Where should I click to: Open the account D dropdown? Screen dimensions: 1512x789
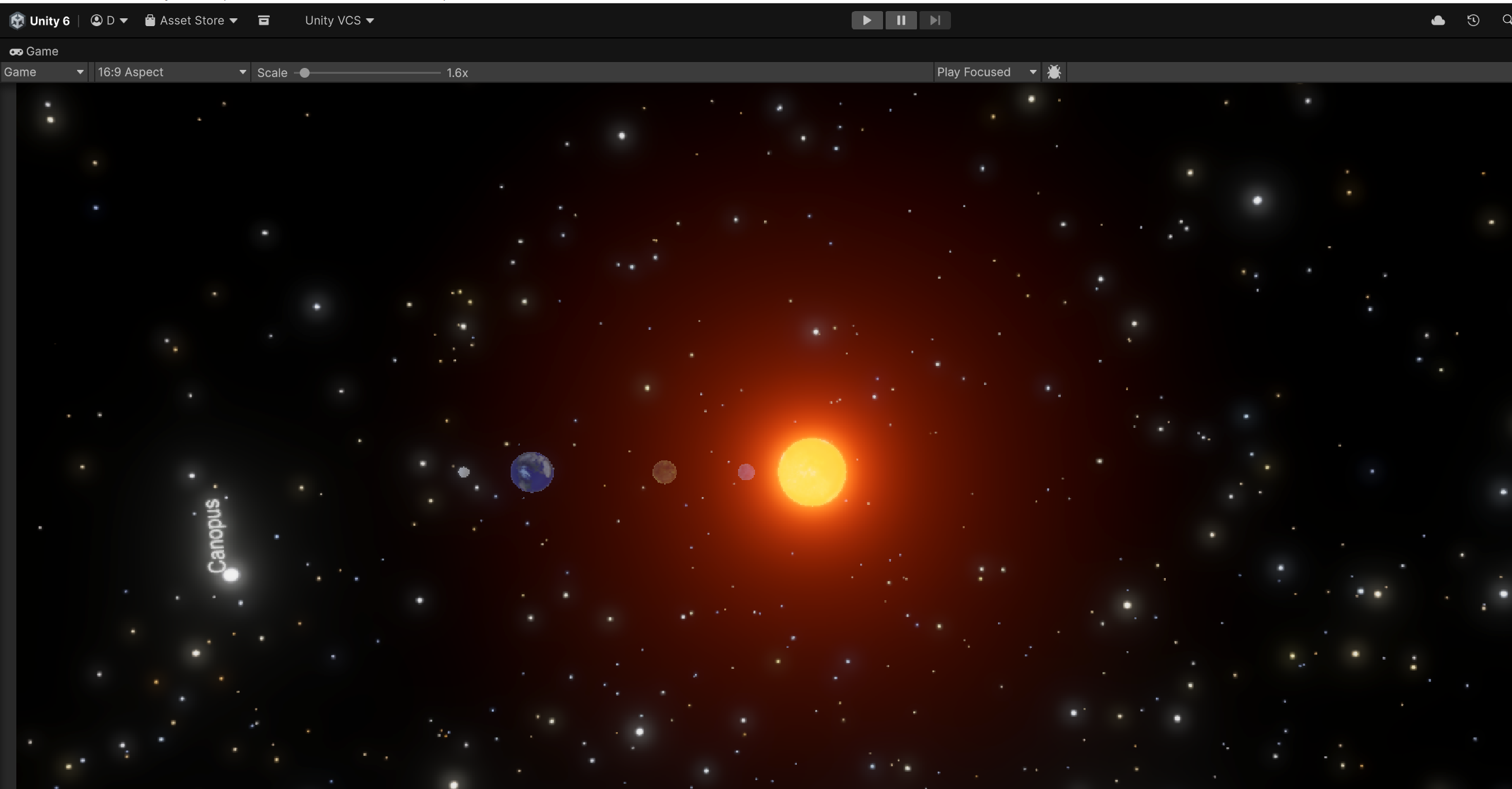[109, 20]
